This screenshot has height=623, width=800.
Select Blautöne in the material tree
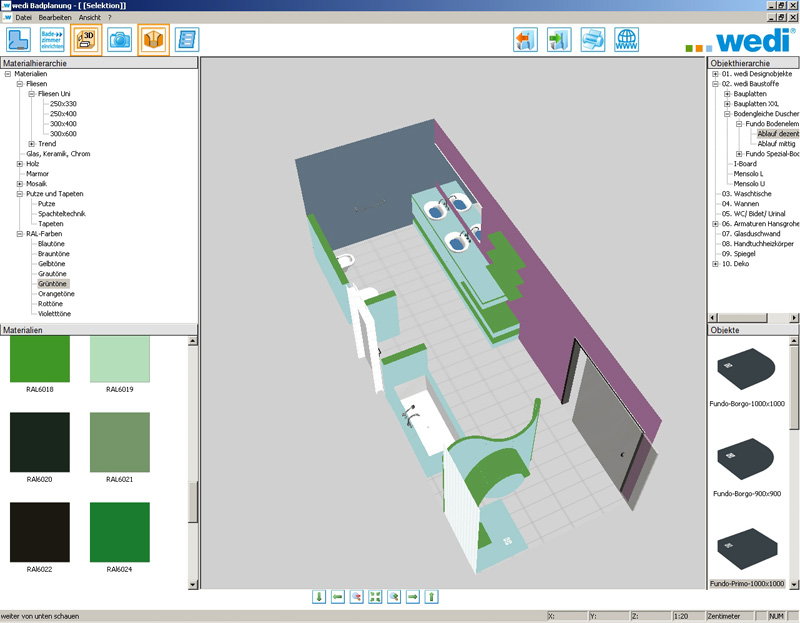click(52, 244)
